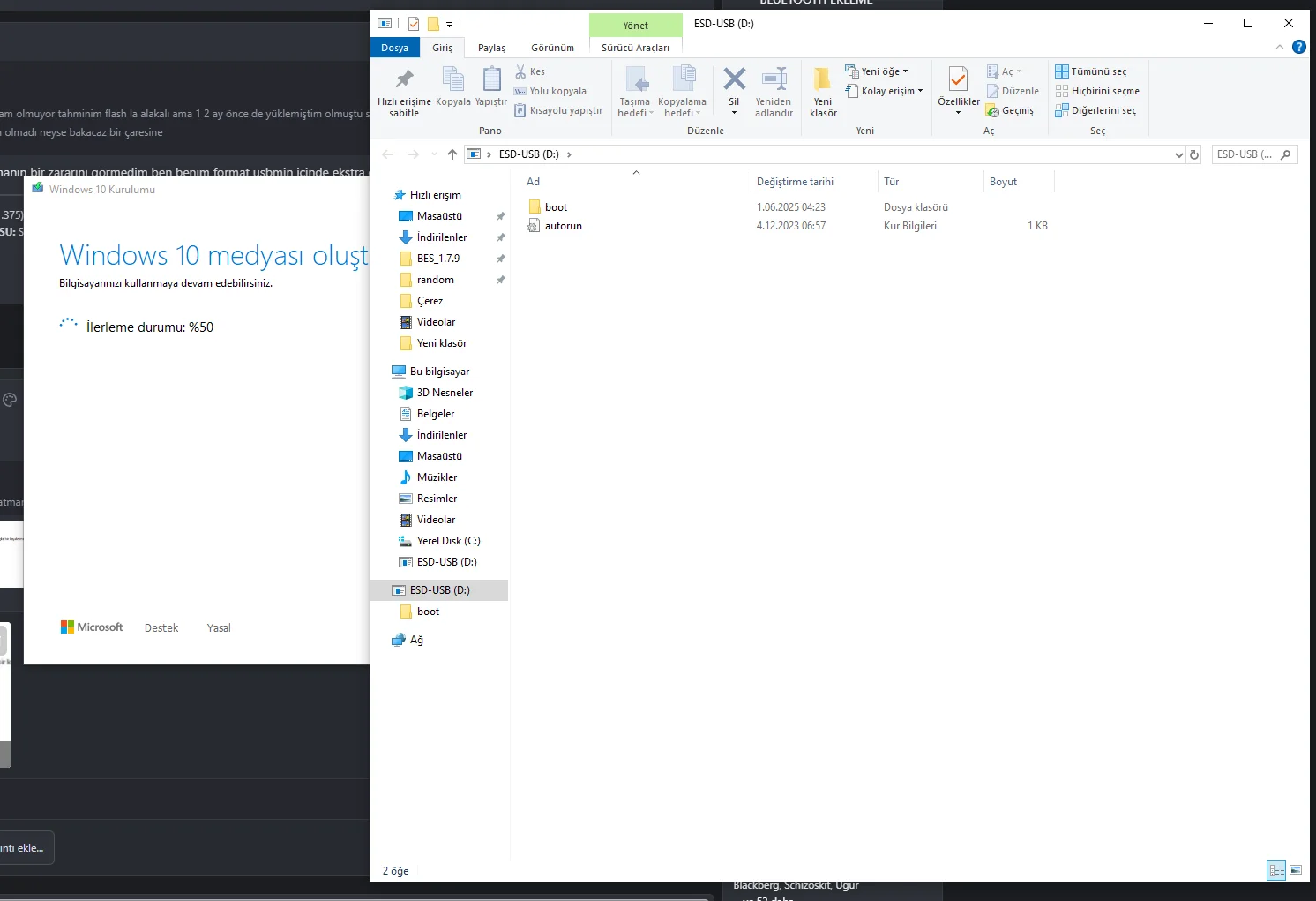Screen dimensions: 1316x901
Task: Collapse the ribbon with the chevron
Action: pos(1280,47)
